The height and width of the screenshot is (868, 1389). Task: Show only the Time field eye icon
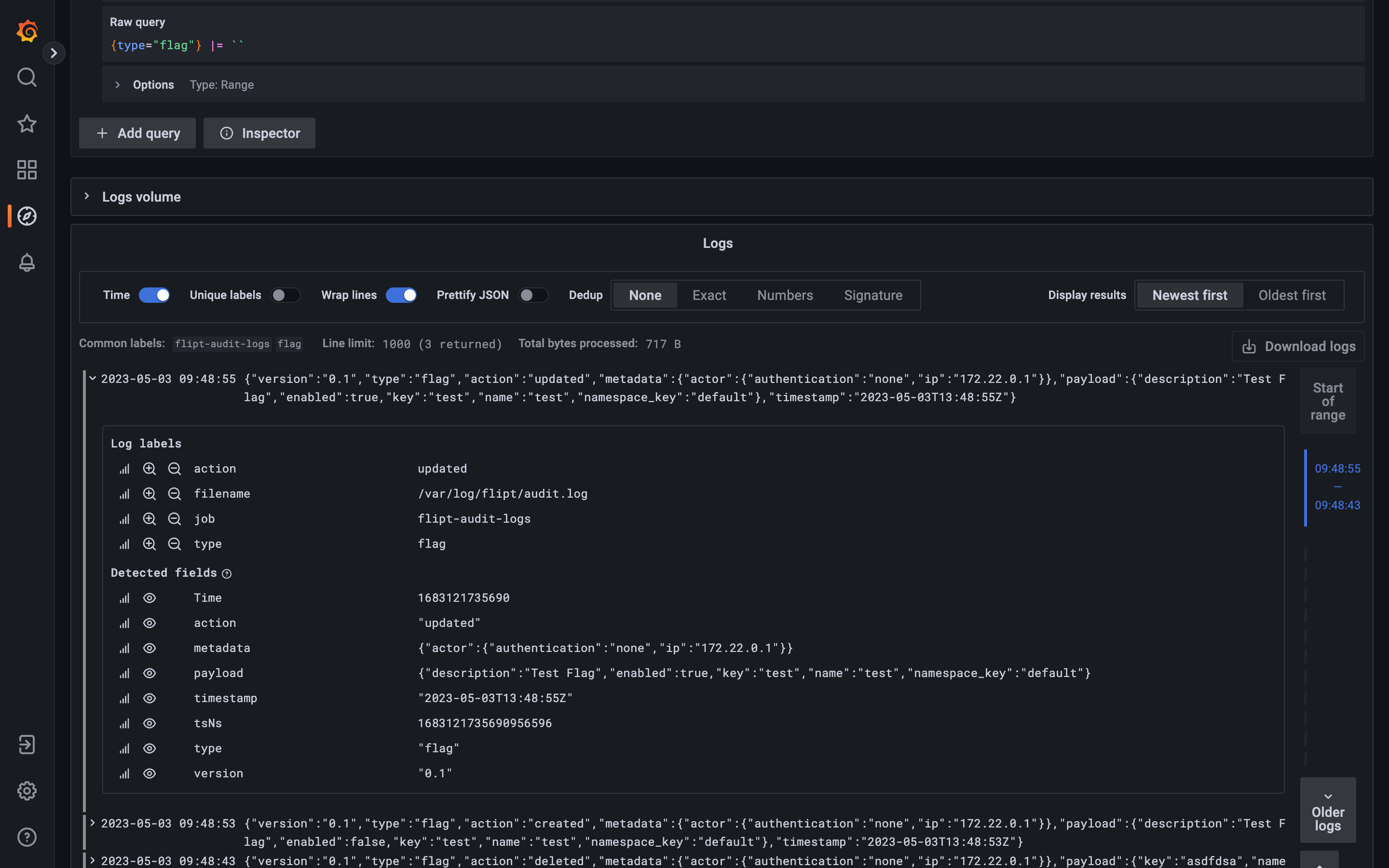(x=149, y=598)
